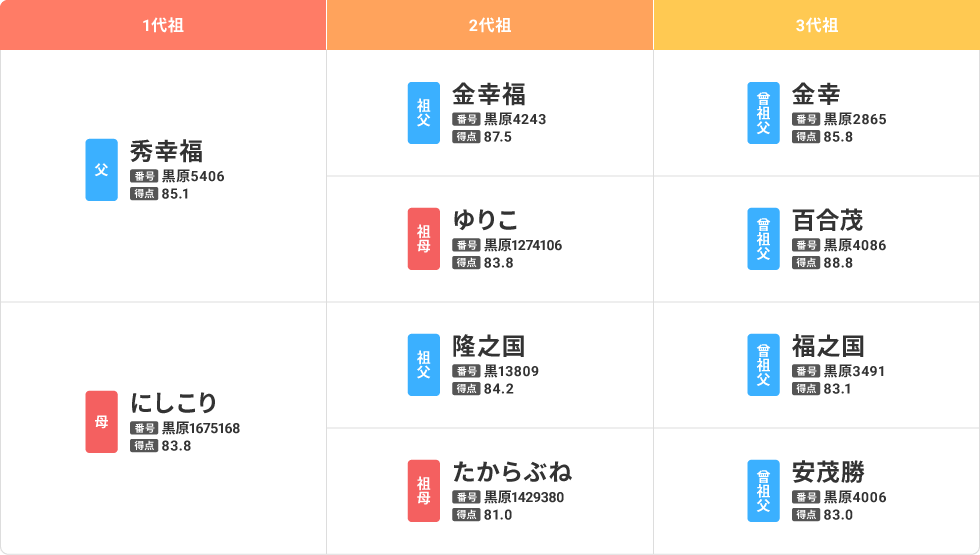Select the 1代祖 column header
980x555 pixels.
[163, 25]
